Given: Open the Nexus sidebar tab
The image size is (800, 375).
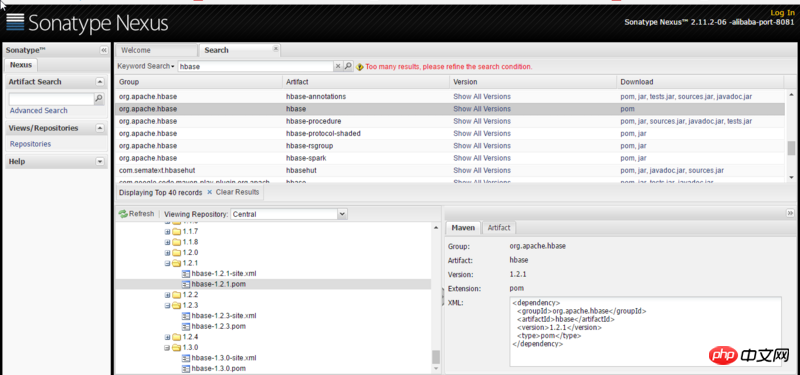Looking at the screenshot, I should click(21, 65).
